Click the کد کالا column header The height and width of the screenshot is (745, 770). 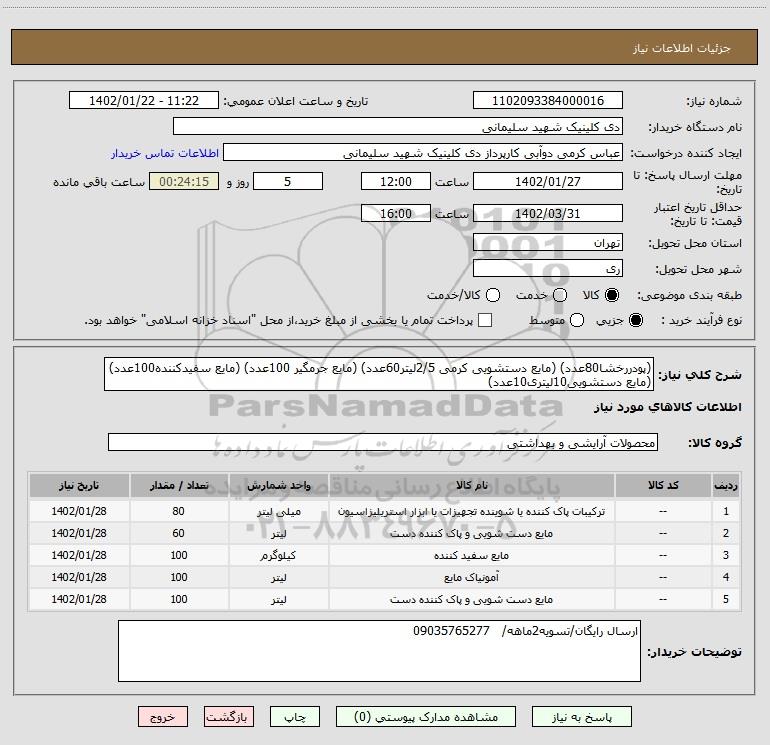[663, 485]
